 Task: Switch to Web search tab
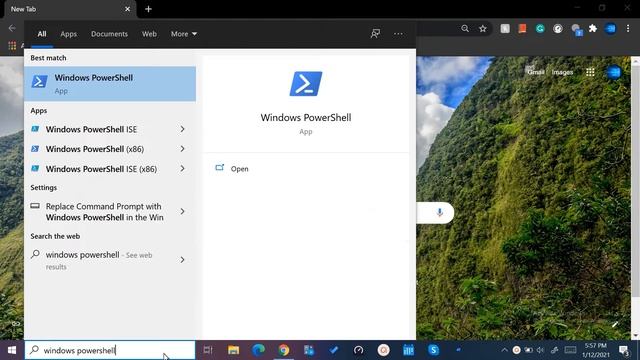149,34
